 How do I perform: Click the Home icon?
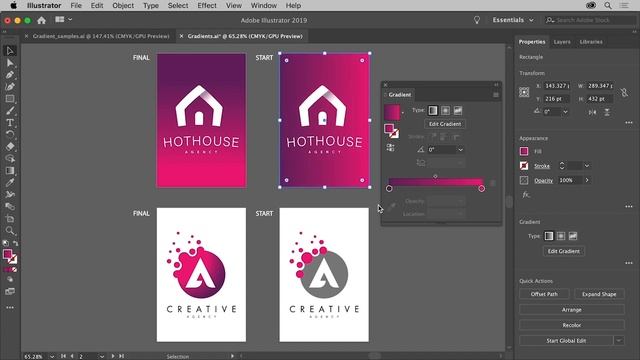click(41, 20)
